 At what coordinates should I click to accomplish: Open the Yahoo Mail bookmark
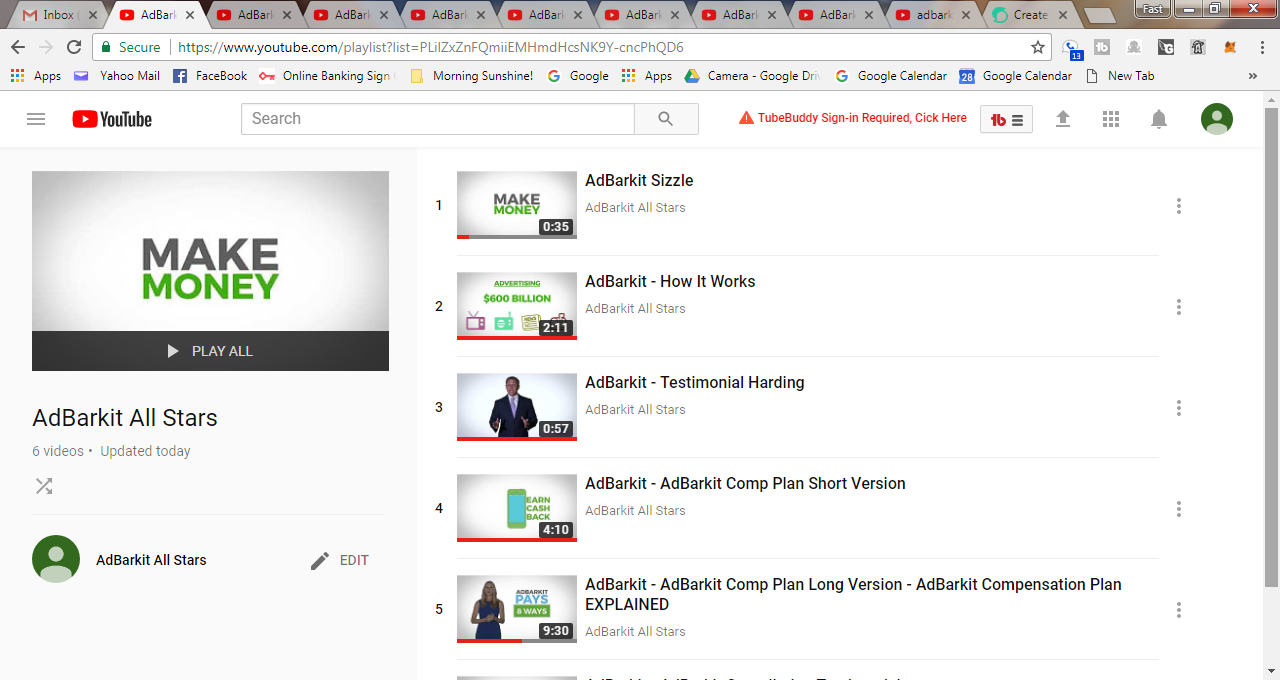click(x=116, y=76)
